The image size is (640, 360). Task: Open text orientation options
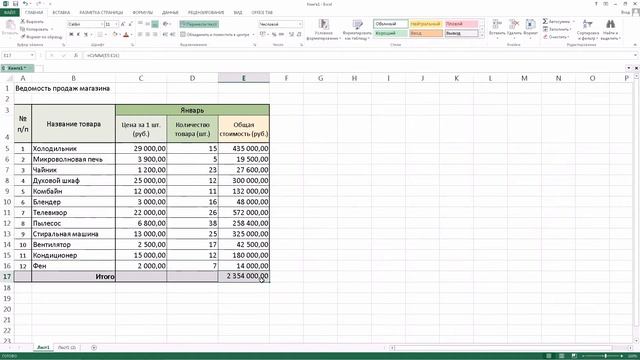166,24
